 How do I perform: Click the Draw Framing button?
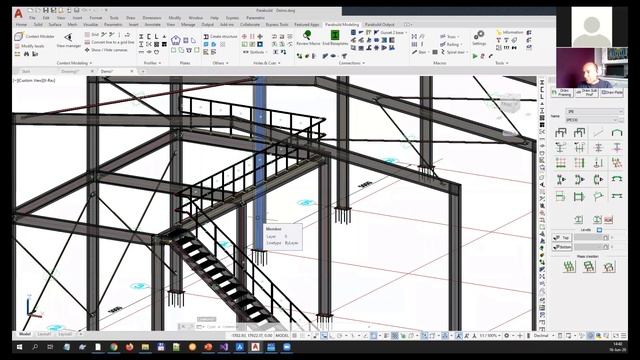(x=562, y=93)
